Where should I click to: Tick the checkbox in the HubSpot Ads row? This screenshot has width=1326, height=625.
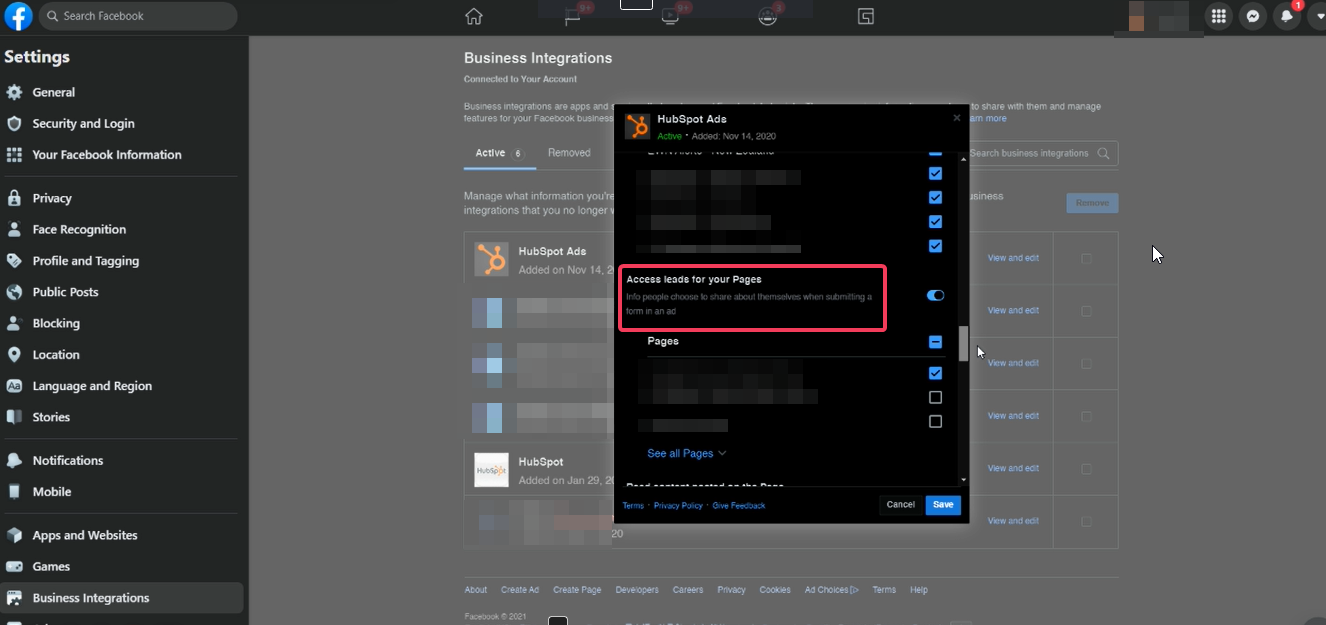click(1086, 258)
